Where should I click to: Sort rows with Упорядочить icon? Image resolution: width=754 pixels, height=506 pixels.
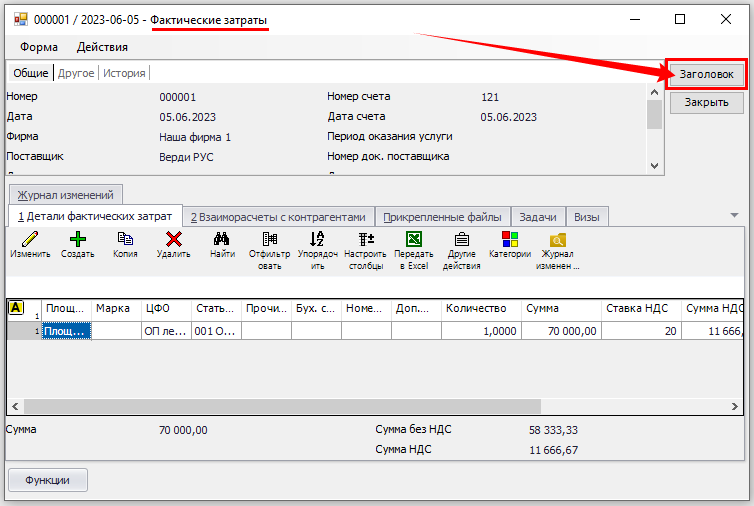pyautogui.click(x=317, y=239)
